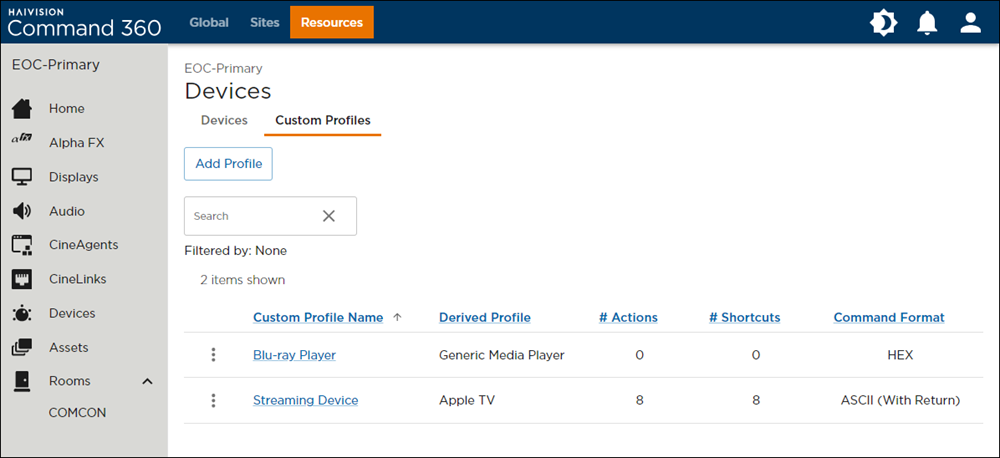Viewport: 1000px width, 458px height.
Task: Switch to the Devices tab
Action: 224,120
